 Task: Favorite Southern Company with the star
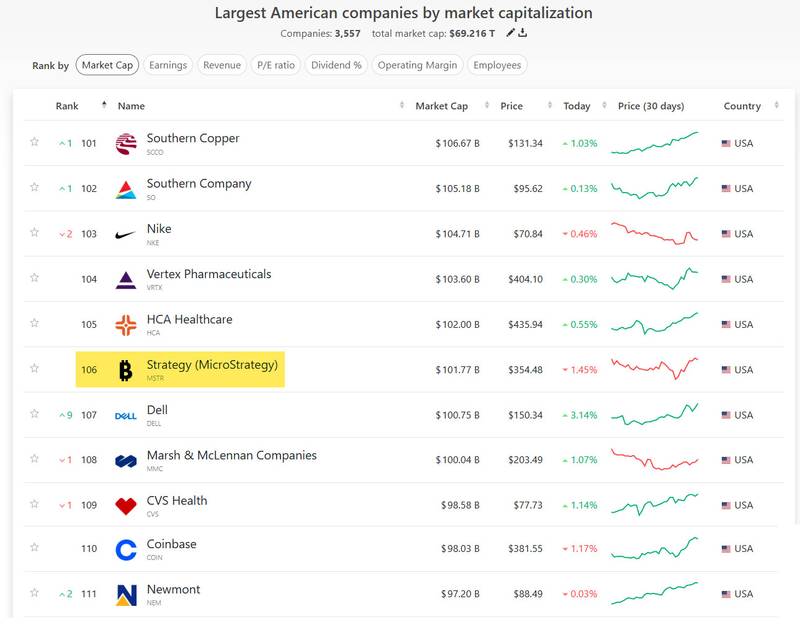[34, 187]
